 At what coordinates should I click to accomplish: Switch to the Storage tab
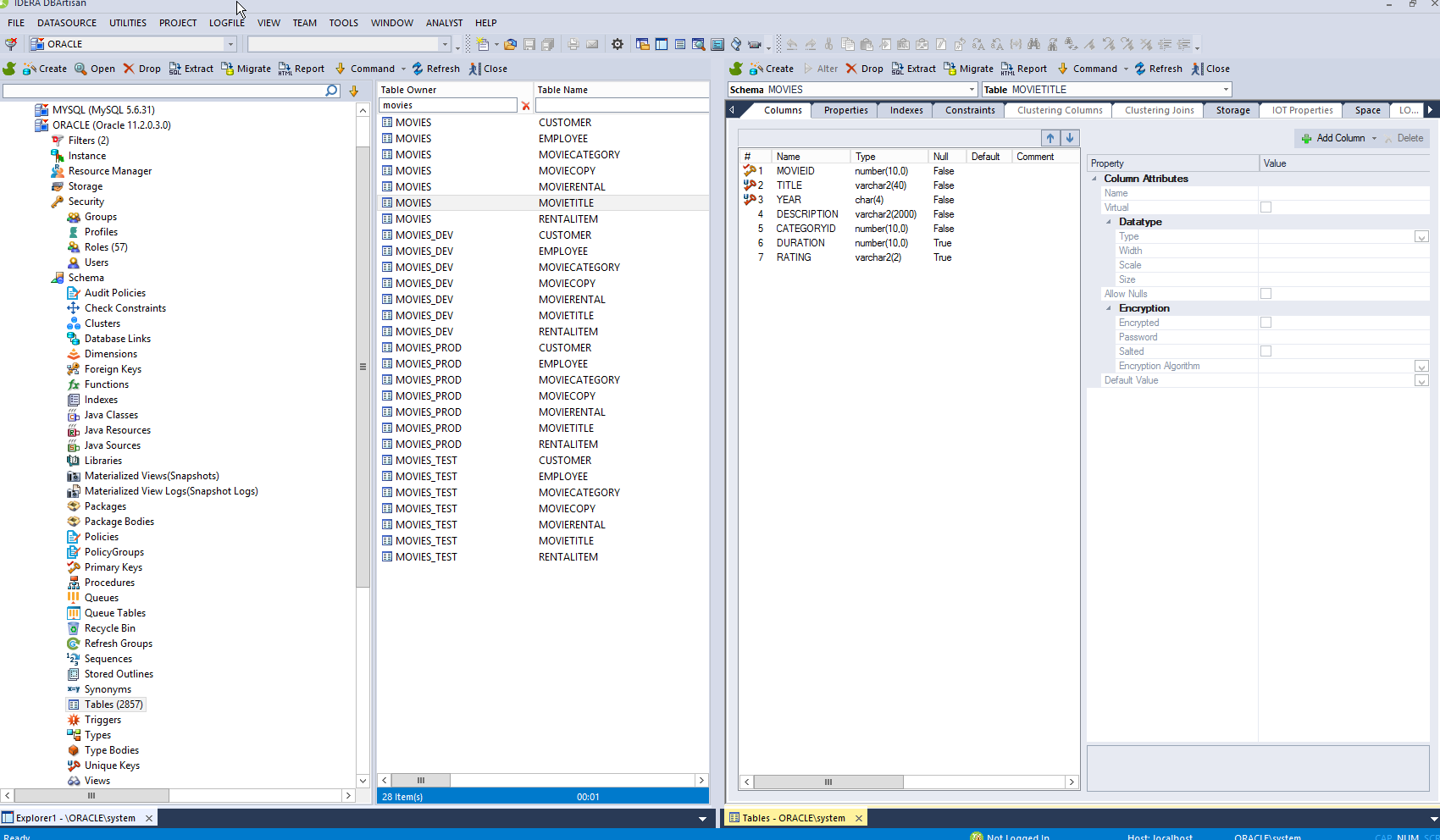point(1232,110)
